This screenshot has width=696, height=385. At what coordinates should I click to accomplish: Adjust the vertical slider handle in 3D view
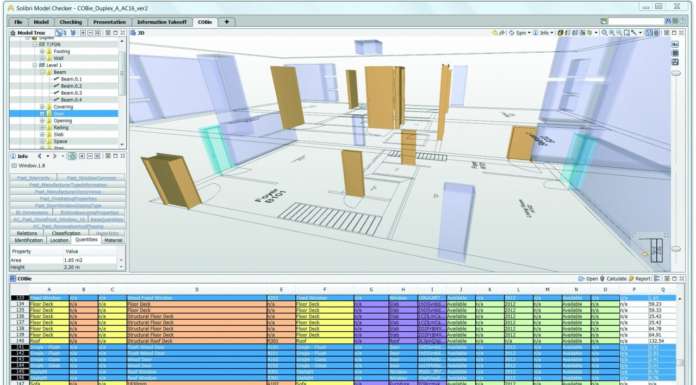coord(676,73)
